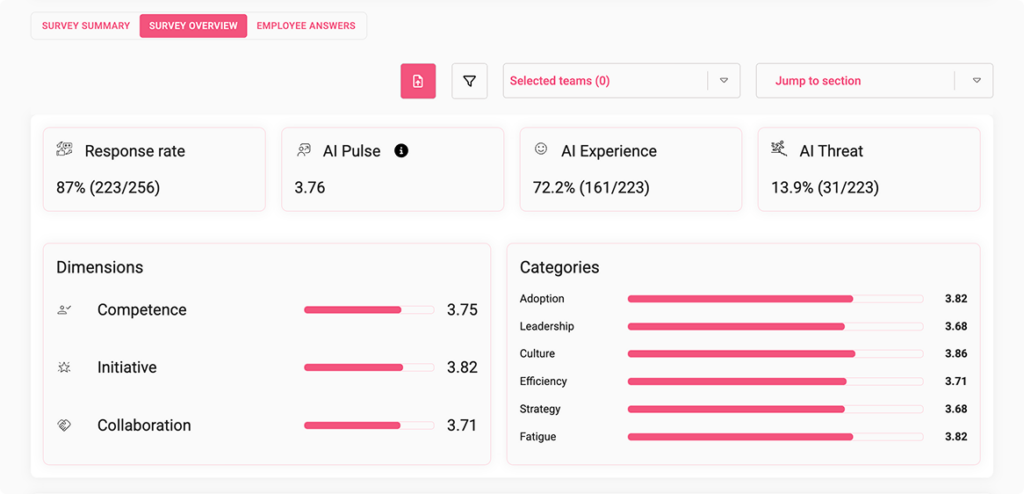Image resolution: width=1024 pixels, height=494 pixels.
Task: Click the Competence score bar
Action: coord(369,310)
